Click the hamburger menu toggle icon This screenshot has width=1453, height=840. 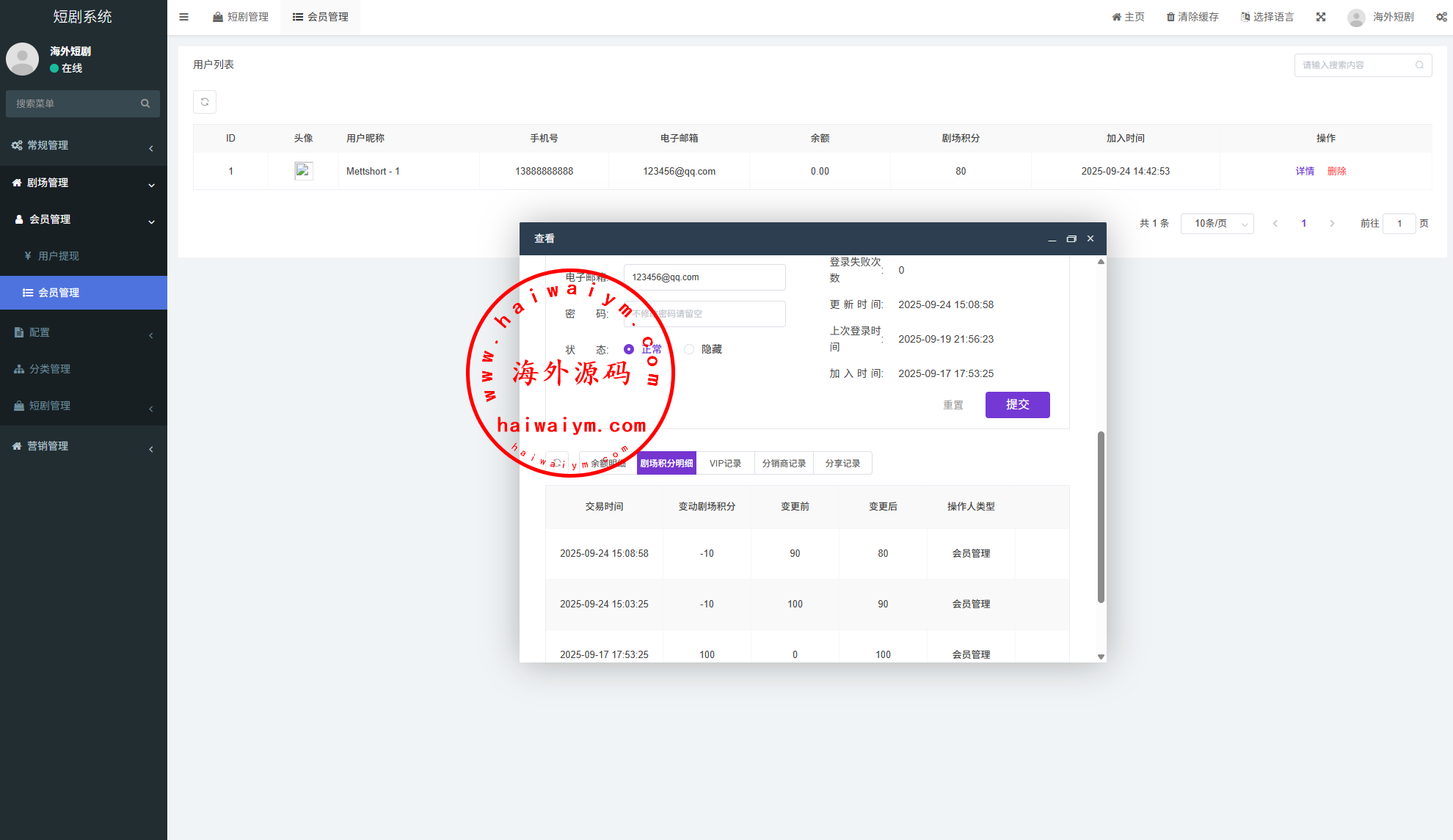pos(183,17)
